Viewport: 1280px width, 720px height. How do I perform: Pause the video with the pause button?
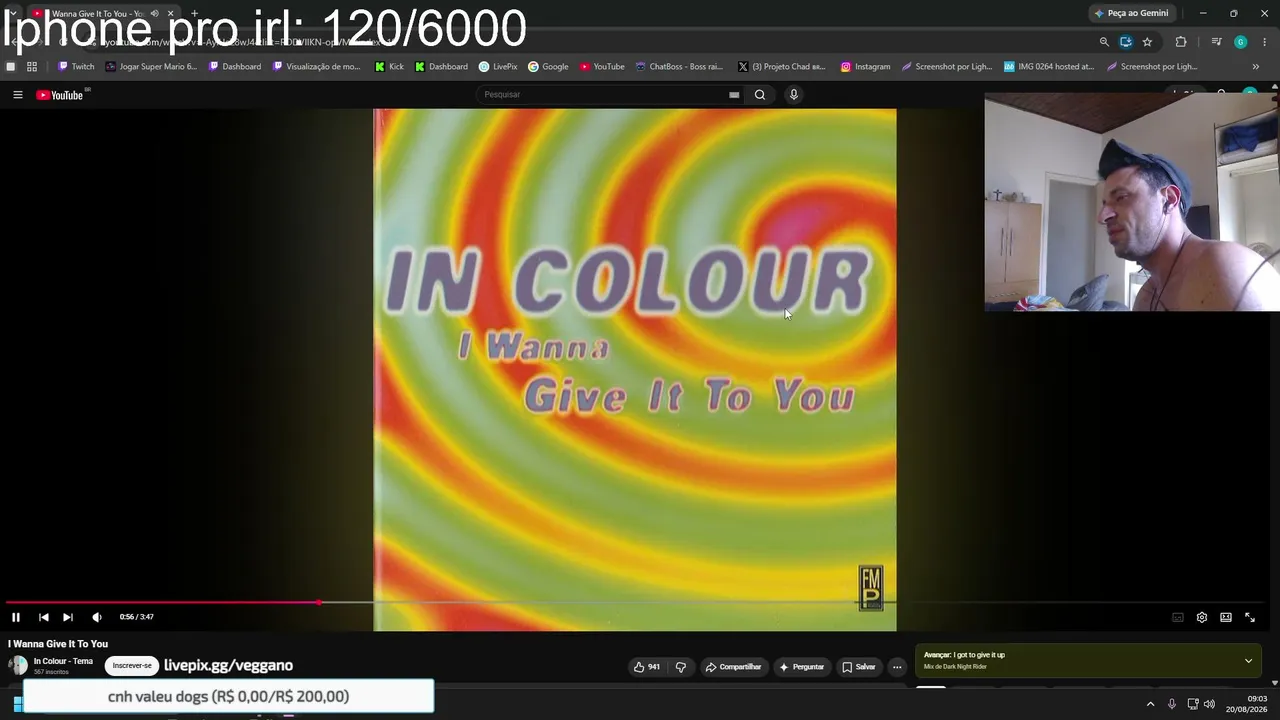(x=16, y=617)
